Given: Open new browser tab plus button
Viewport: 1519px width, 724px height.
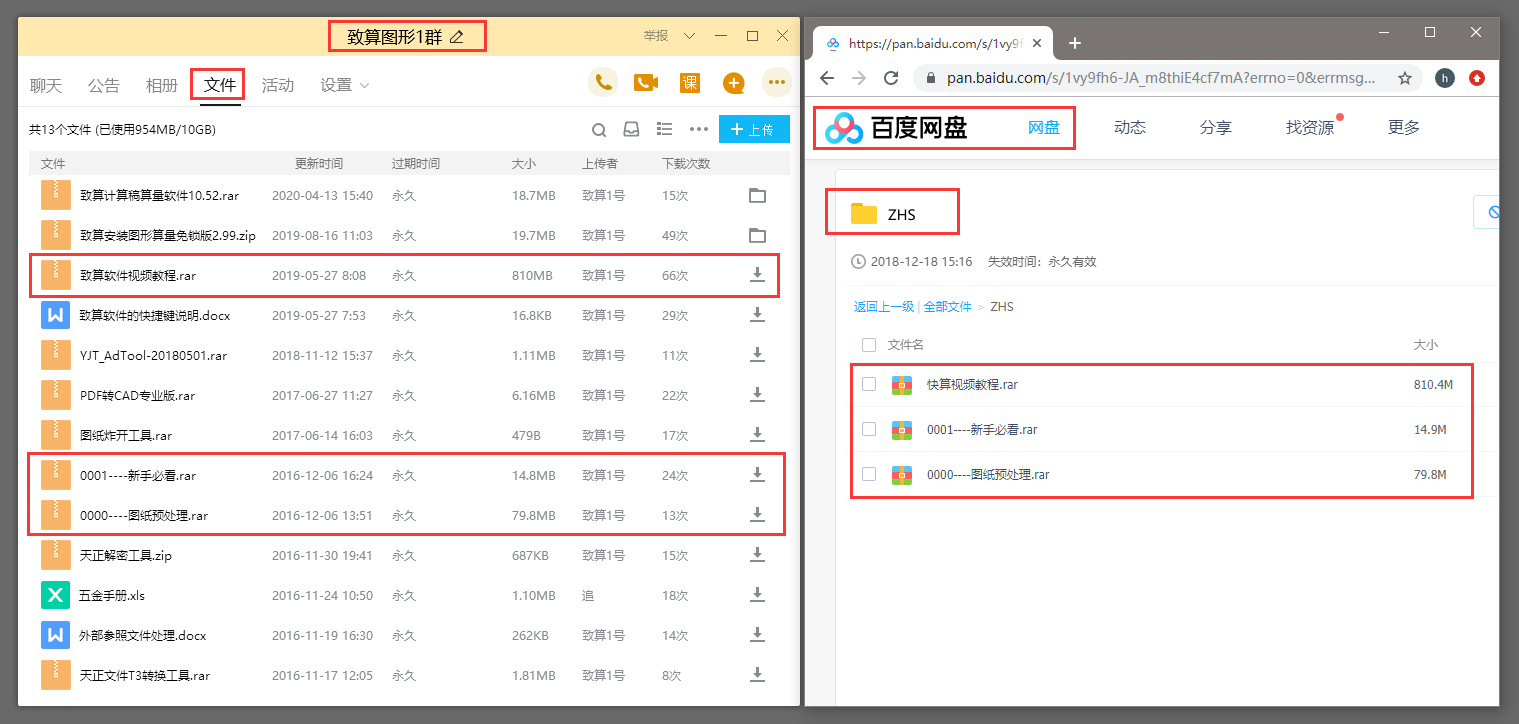Looking at the screenshot, I should (1075, 43).
